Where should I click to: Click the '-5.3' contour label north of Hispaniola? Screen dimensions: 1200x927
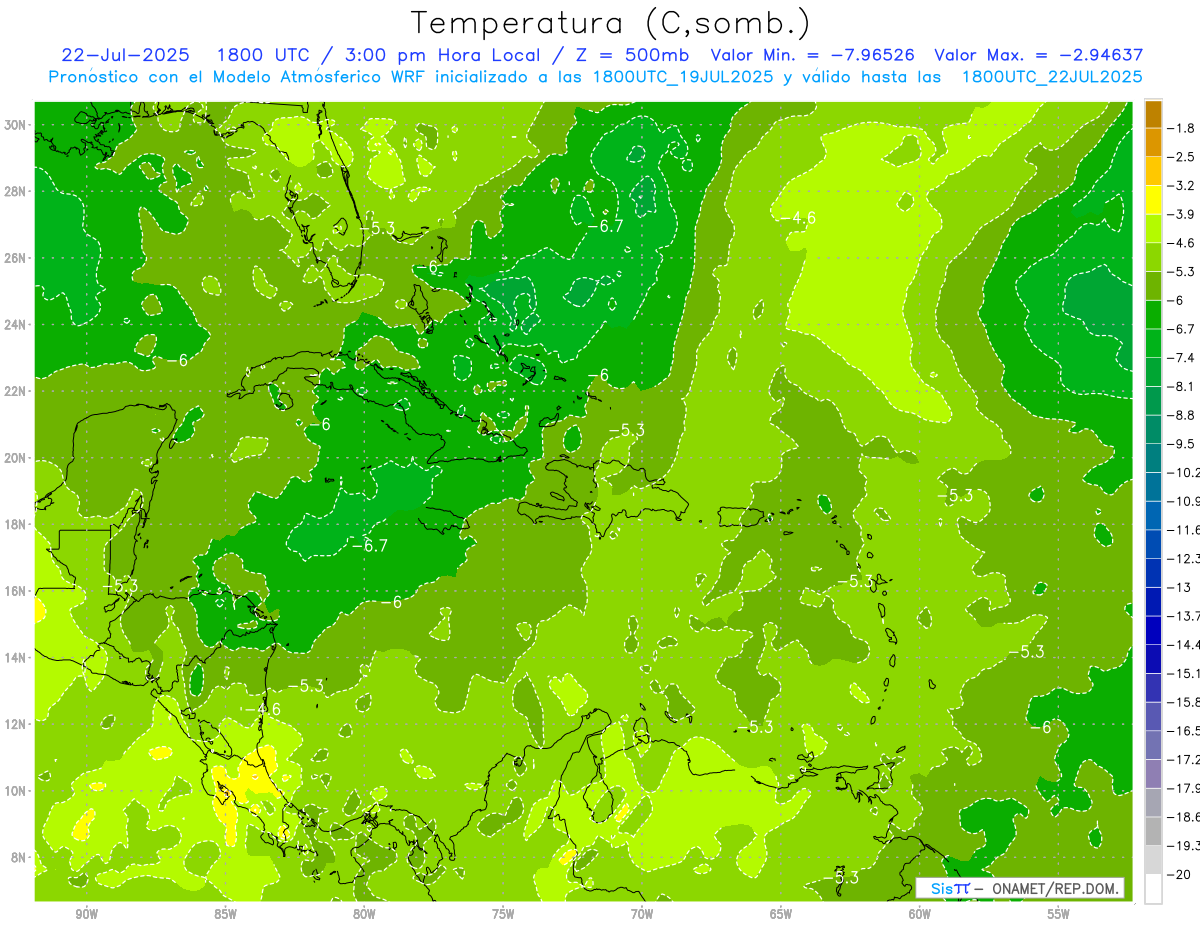coord(627,430)
